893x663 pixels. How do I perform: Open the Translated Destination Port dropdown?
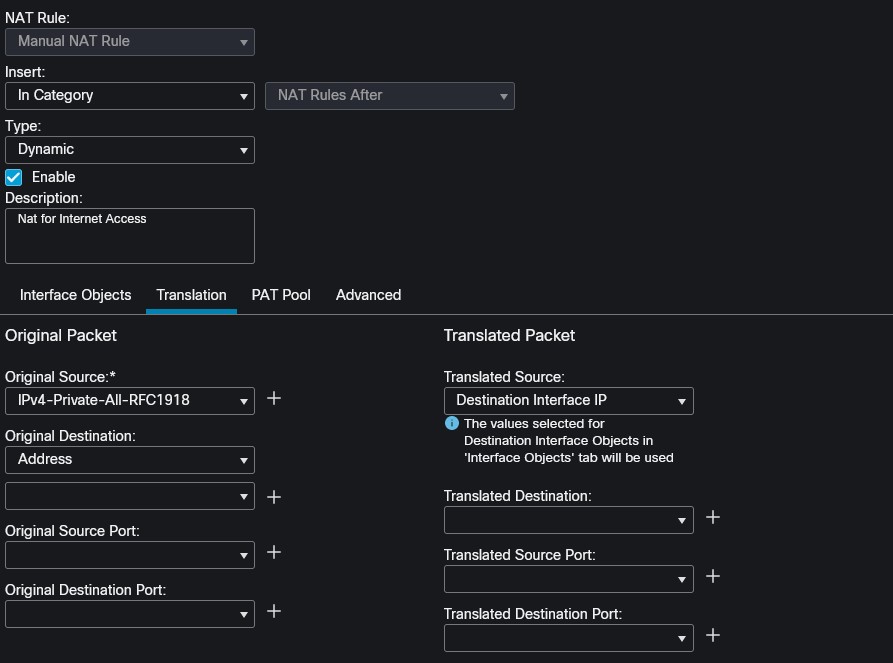tap(568, 638)
